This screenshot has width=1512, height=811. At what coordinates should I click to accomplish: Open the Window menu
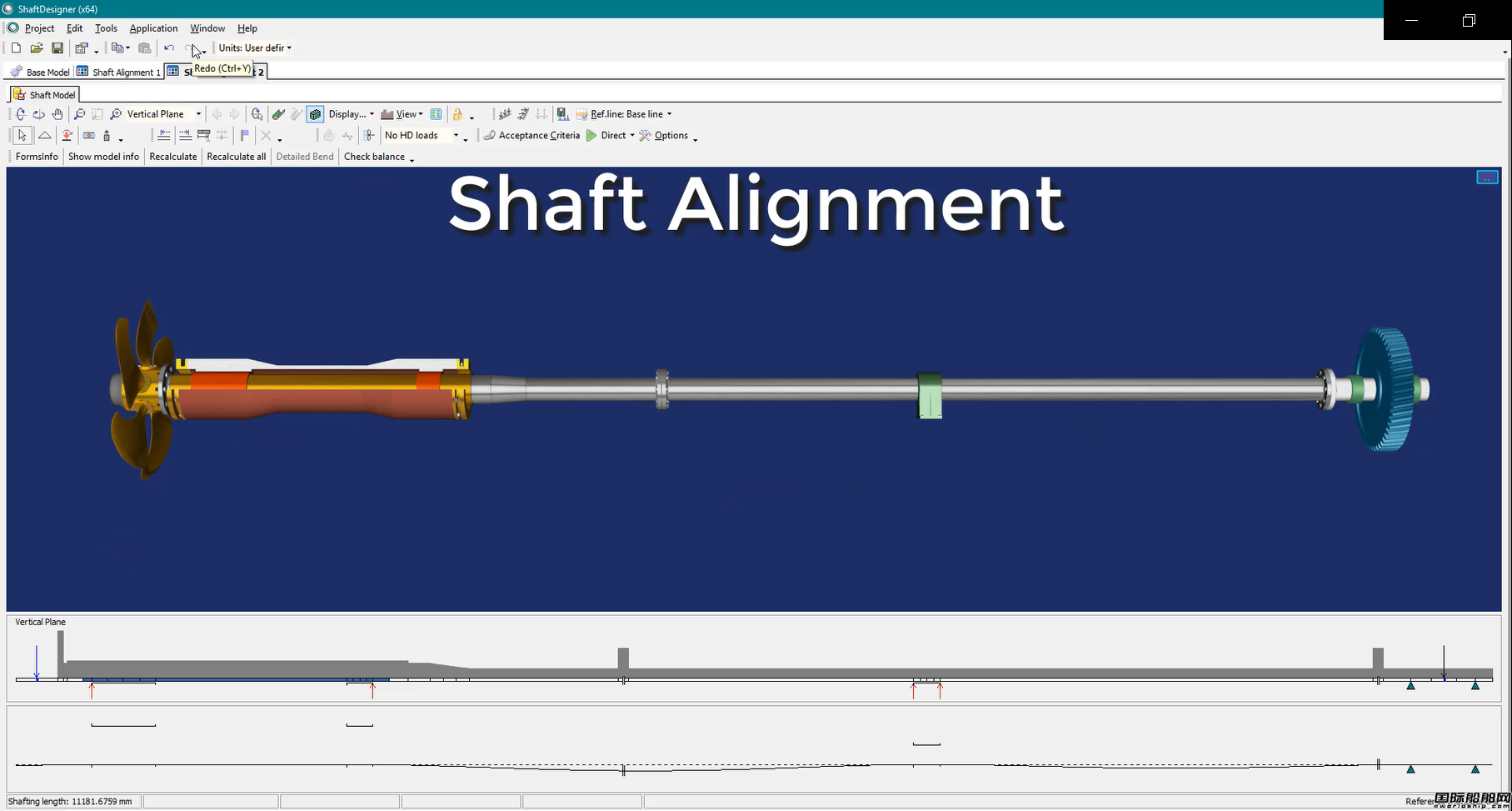pos(207,28)
